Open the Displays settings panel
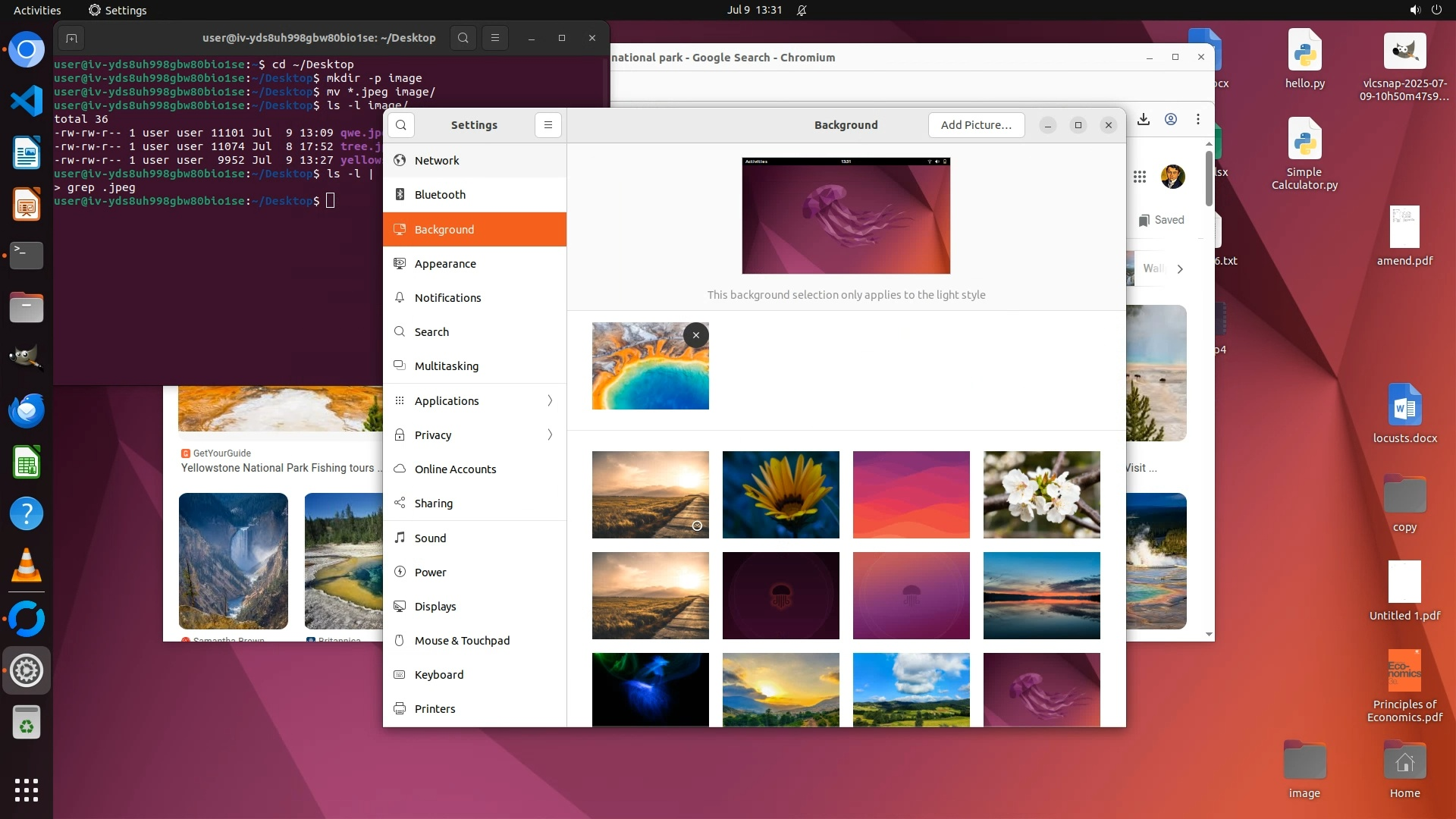This screenshot has height=819, width=1456. point(435,607)
